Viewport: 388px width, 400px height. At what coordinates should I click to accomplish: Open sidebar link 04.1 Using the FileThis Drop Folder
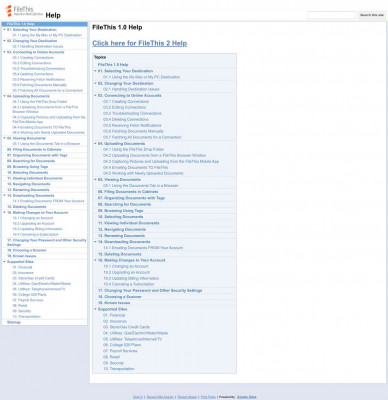click(x=40, y=102)
